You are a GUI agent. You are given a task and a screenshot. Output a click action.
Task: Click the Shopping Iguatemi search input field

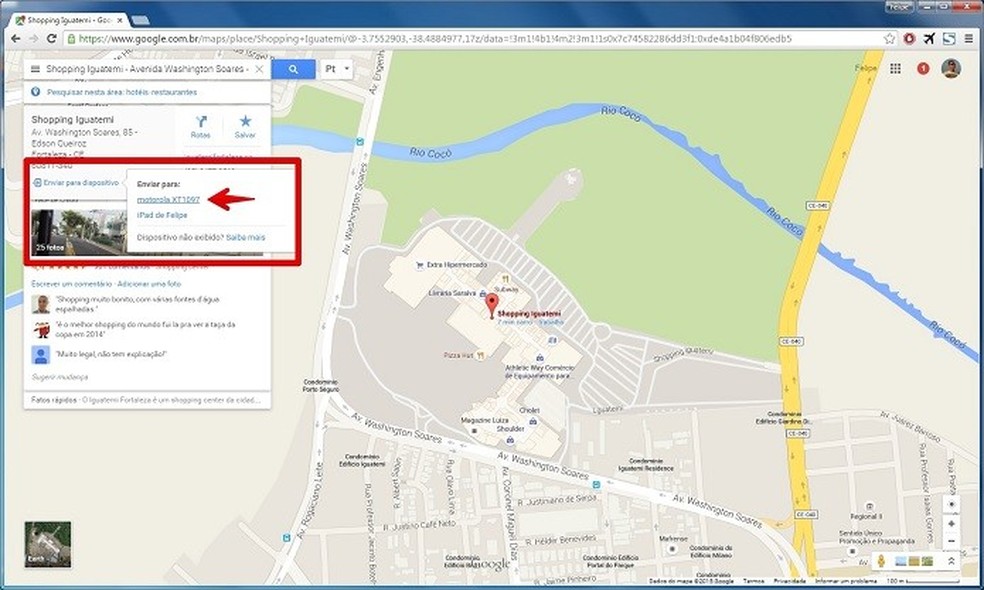pyautogui.click(x=147, y=69)
